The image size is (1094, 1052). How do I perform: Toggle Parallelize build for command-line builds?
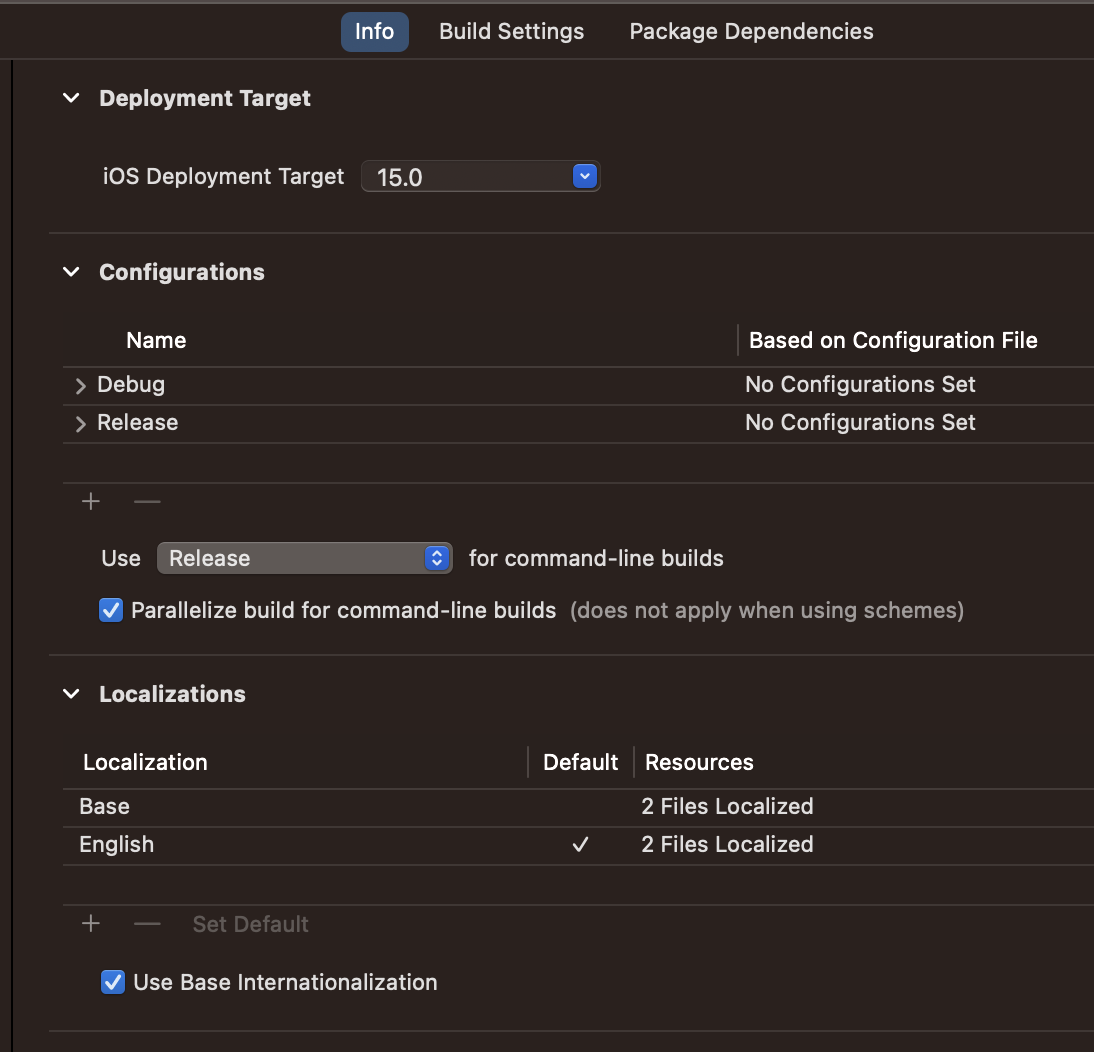pyautogui.click(x=112, y=610)
